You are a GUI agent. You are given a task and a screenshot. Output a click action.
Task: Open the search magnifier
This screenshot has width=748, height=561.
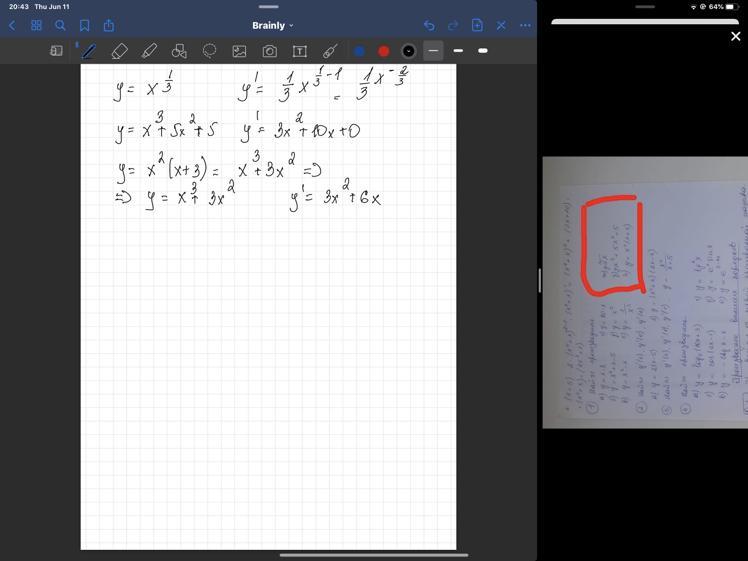coord(60,26)
